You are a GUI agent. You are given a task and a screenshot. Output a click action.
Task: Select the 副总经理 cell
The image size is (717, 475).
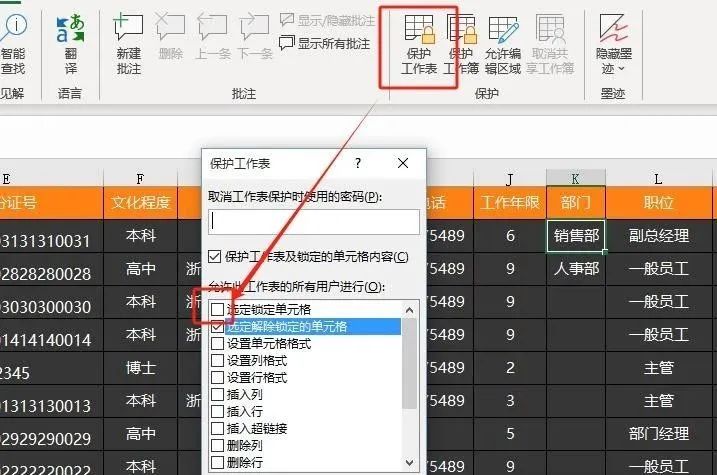pos(658,236)
